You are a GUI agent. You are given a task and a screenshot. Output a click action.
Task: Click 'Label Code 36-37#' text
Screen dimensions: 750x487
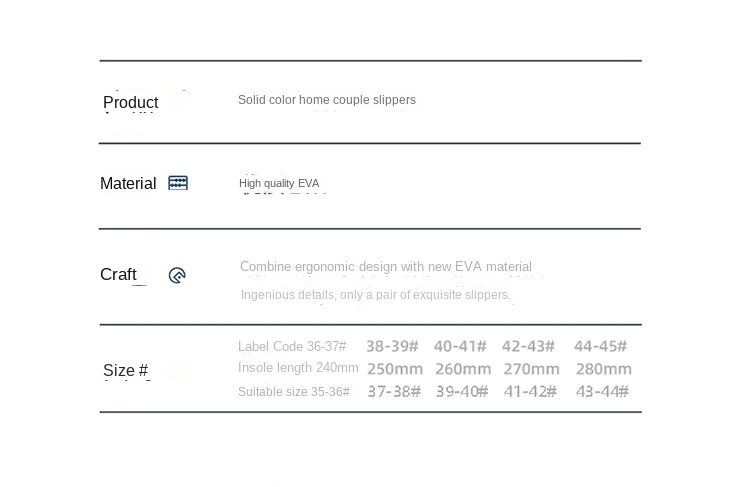pyautogui.click(x=292, y=346)
